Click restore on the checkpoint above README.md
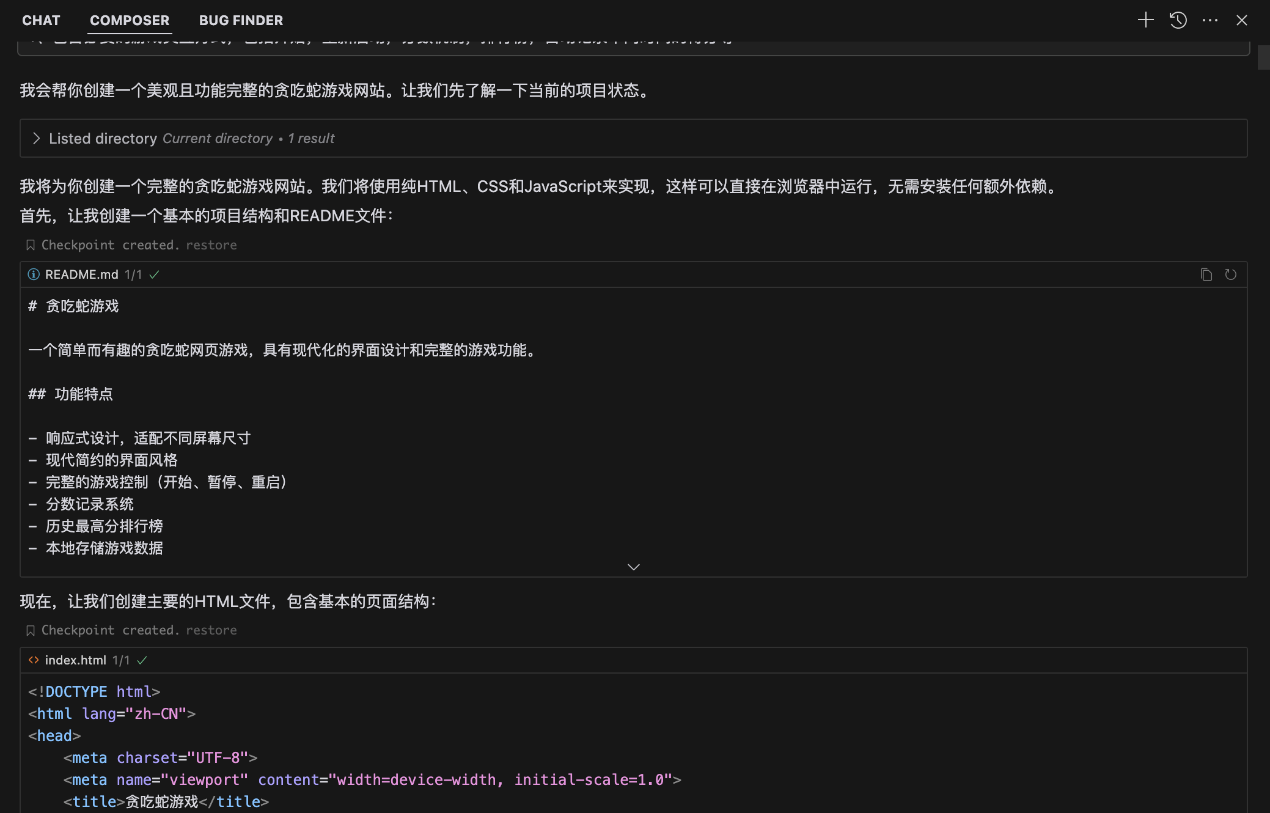Viewport: 1270px width, 813px height. click(211, 245)
